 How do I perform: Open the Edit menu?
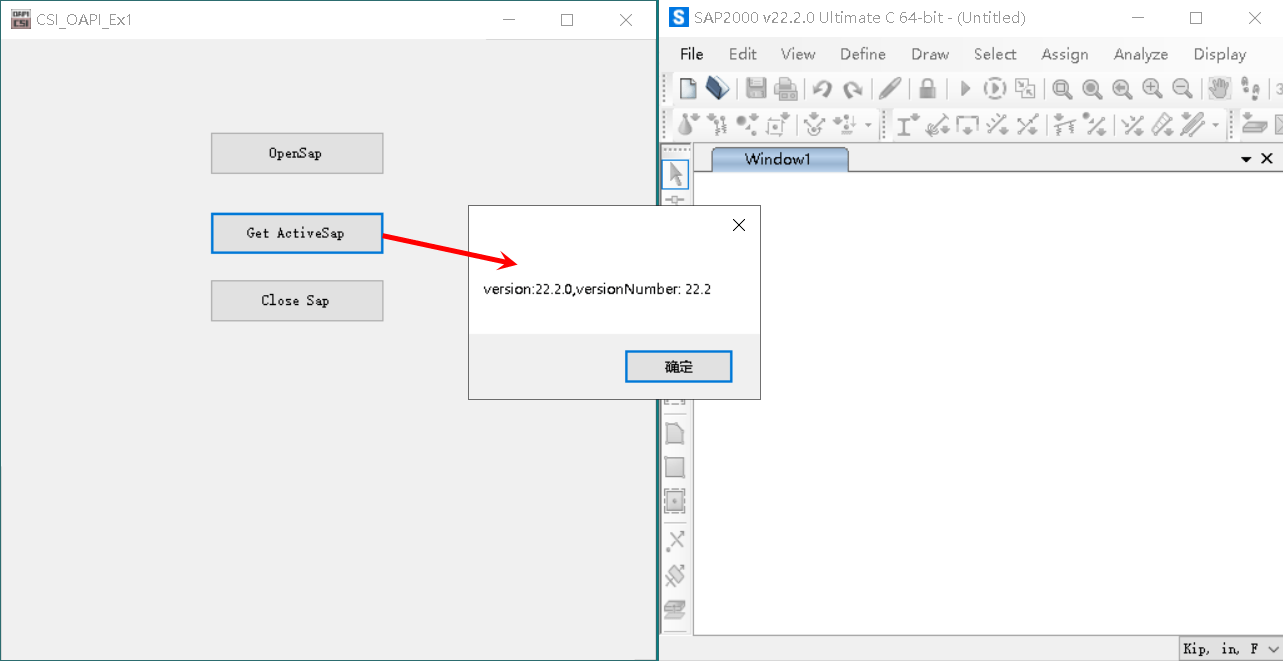point(742,54)
